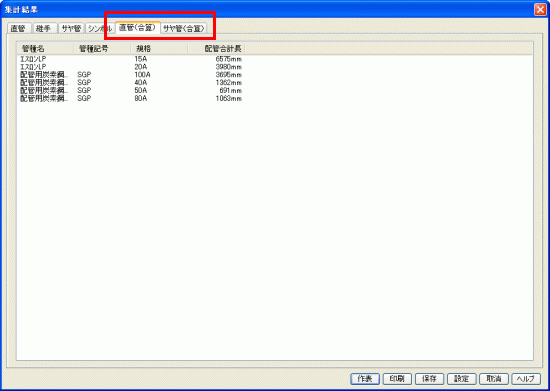Viewport: 550px width, 391px height.
Task: Click the 50A specification cell
Action: click(141, 90)
